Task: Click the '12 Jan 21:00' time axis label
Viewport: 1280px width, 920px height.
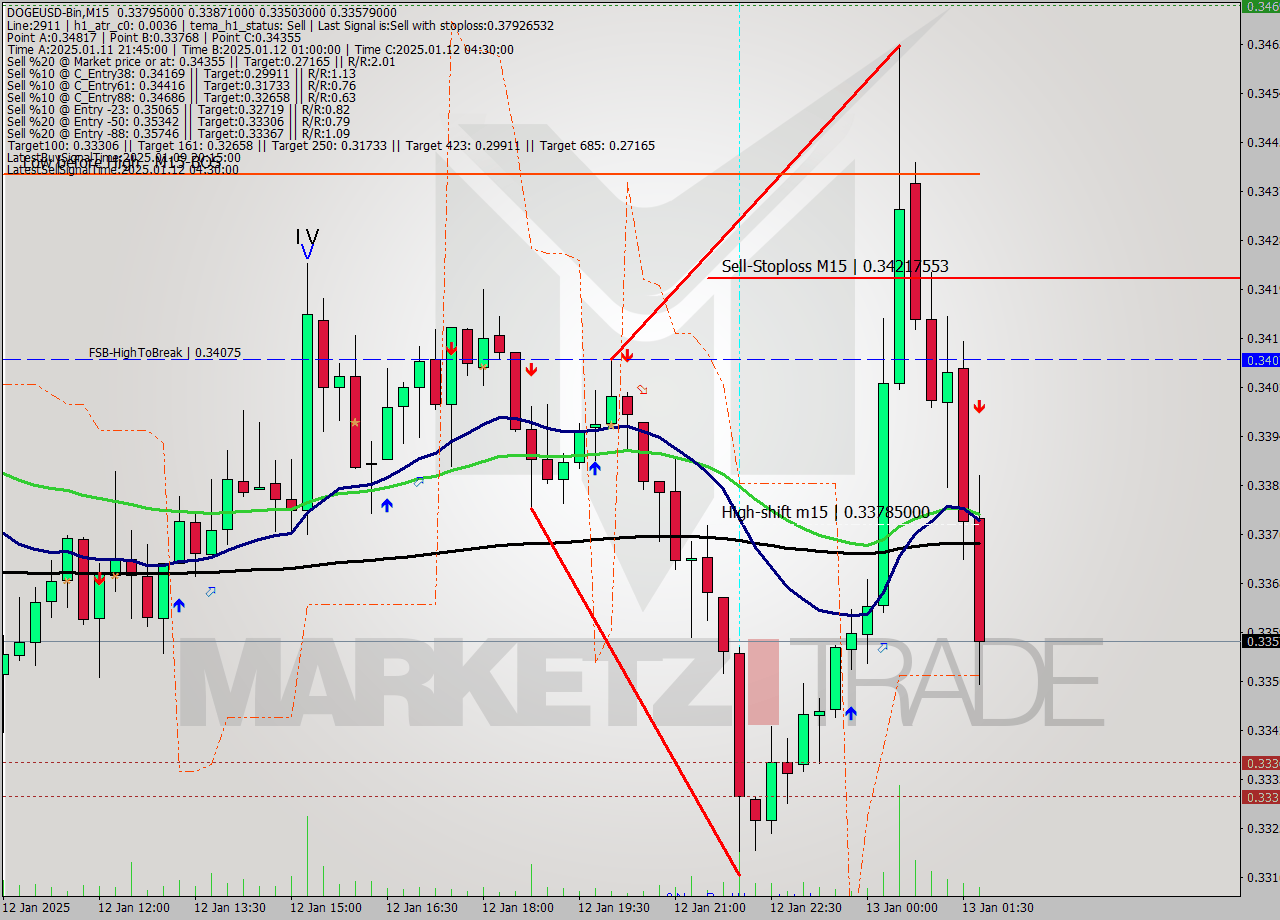Action: (709, 908)
